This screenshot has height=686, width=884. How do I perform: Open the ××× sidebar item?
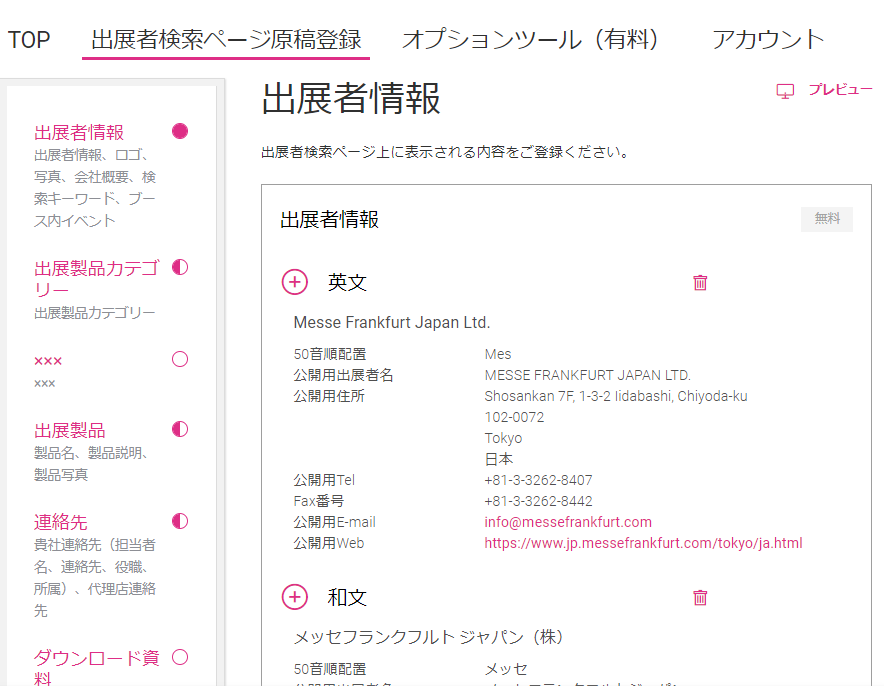click(48, 361)
